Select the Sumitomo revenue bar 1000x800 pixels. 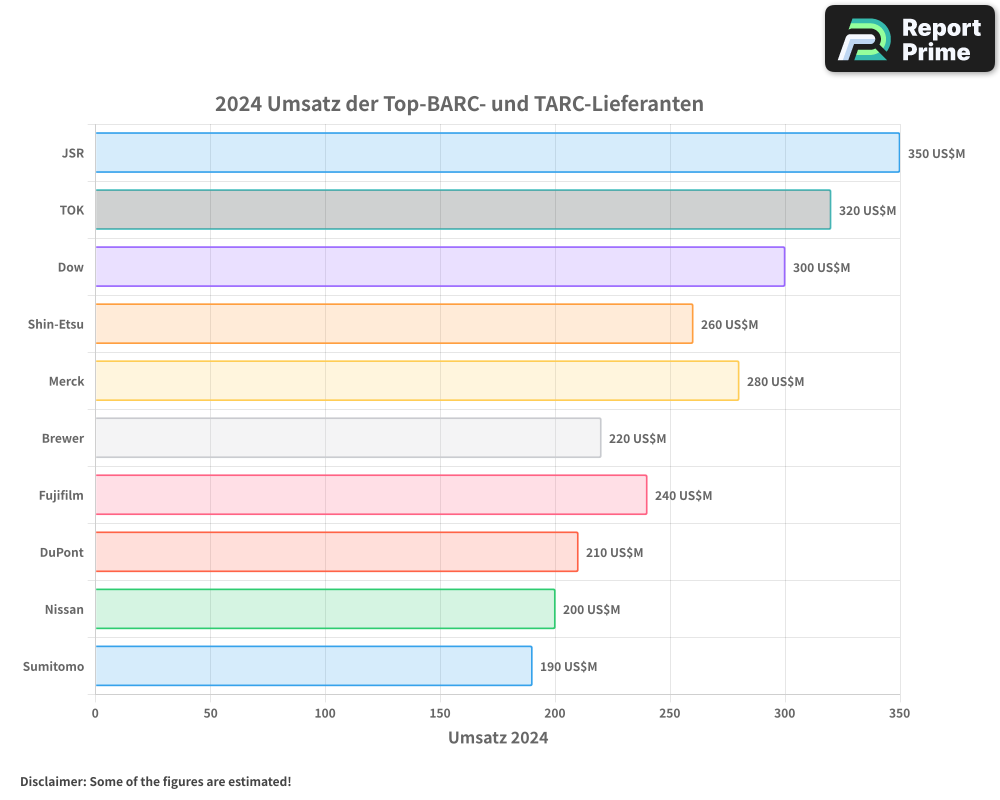(x=313, y=666)
